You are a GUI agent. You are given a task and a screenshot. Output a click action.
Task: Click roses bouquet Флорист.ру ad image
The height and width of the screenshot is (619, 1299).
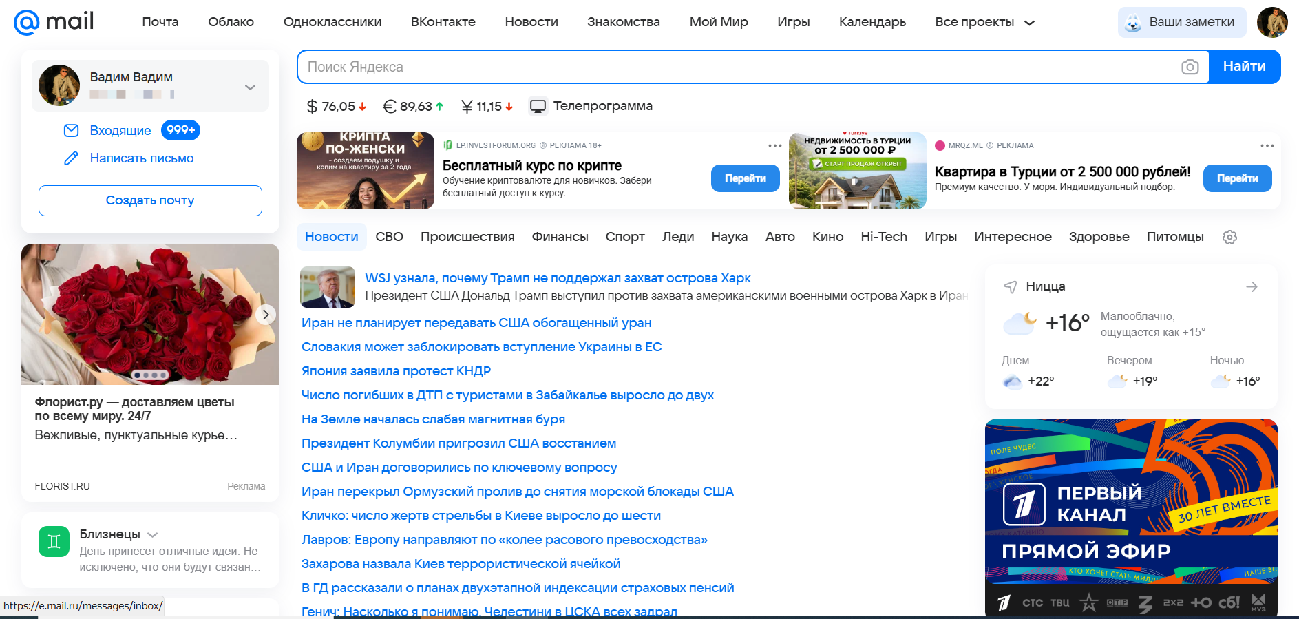(150, 314)
